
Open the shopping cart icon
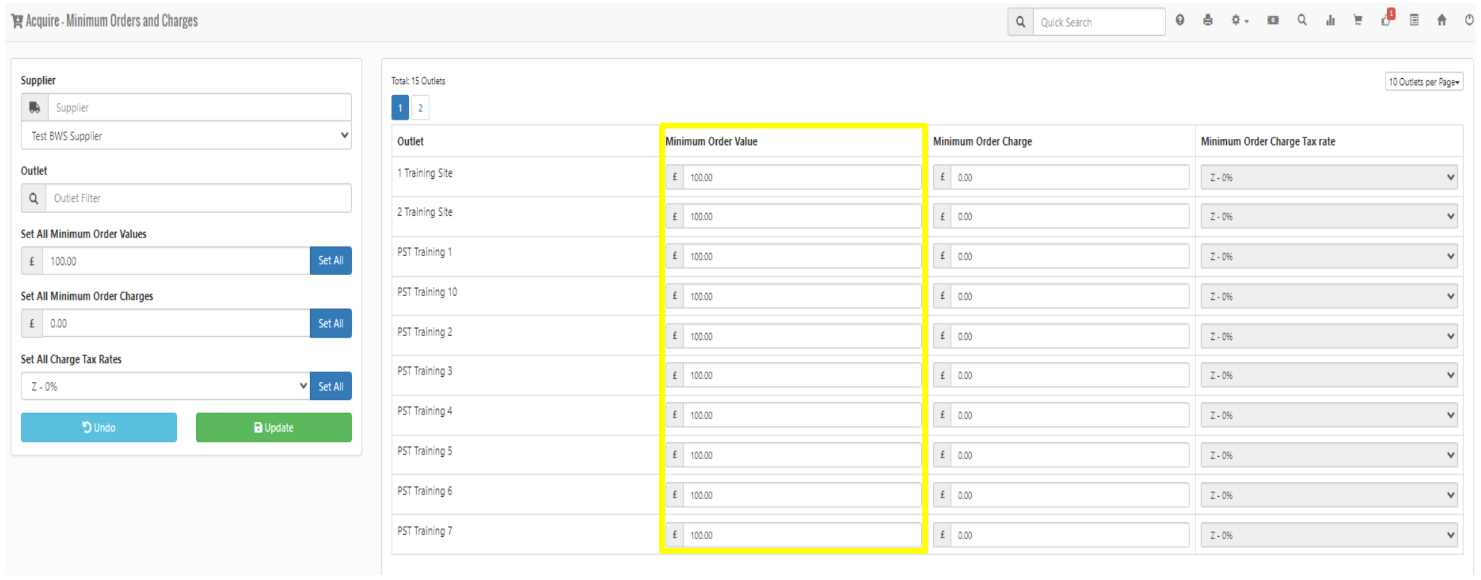[1358, 21]
